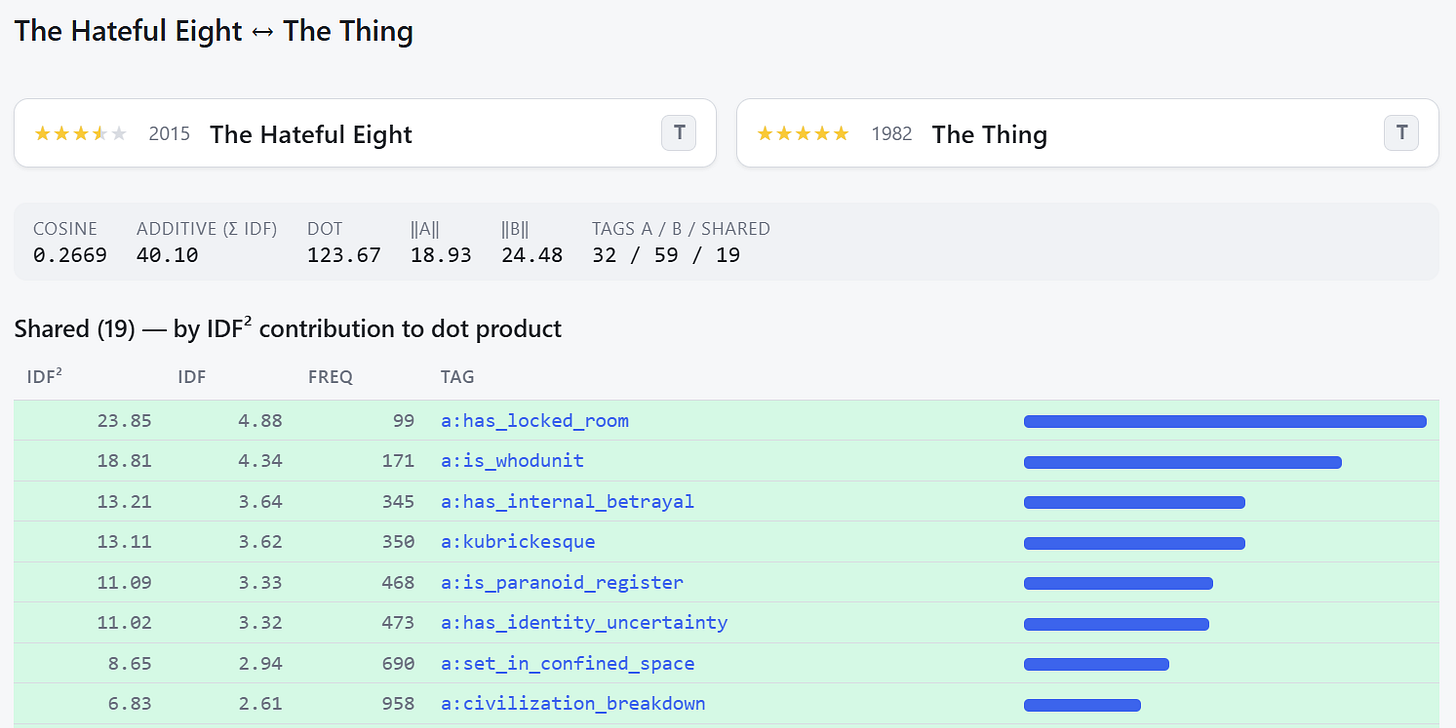Click the IDF² column header
This screenshot has height=728, width=1456.
pos(45,377)
